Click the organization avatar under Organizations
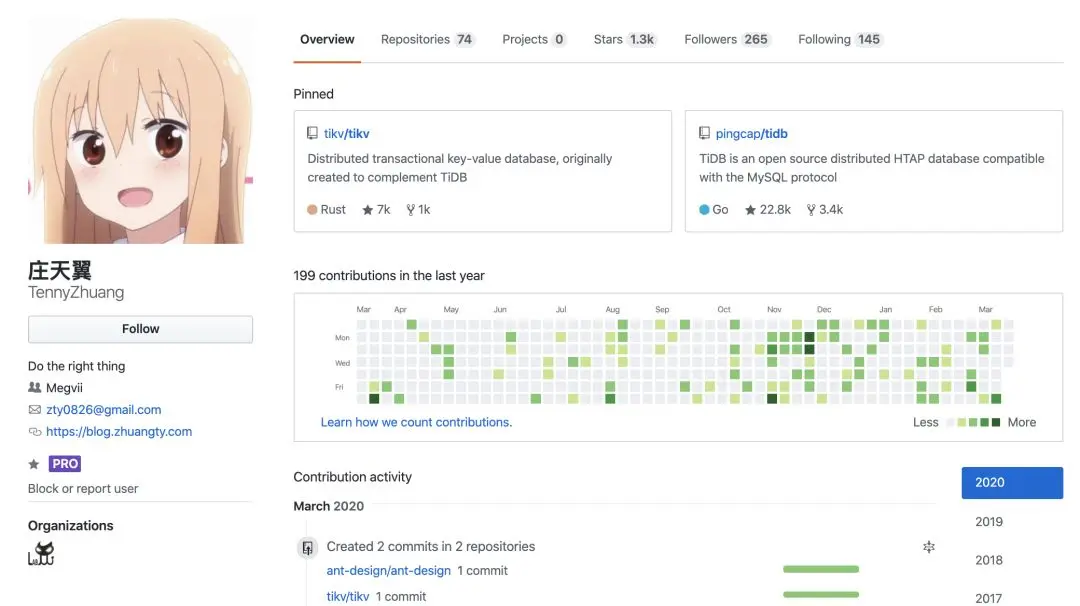Viewport: 1080px width, 606px height. tap(41, 554)
